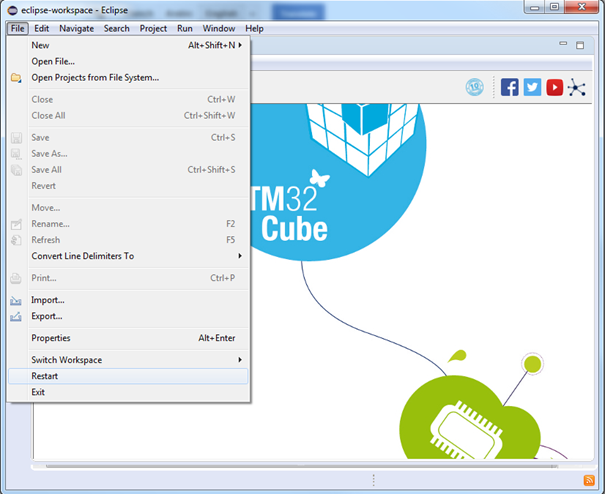Image resolution: width=605 pixels, height=494 pixels.
Task: Click the horizontal scrollbar of welcome page
Action: (301, 466)
